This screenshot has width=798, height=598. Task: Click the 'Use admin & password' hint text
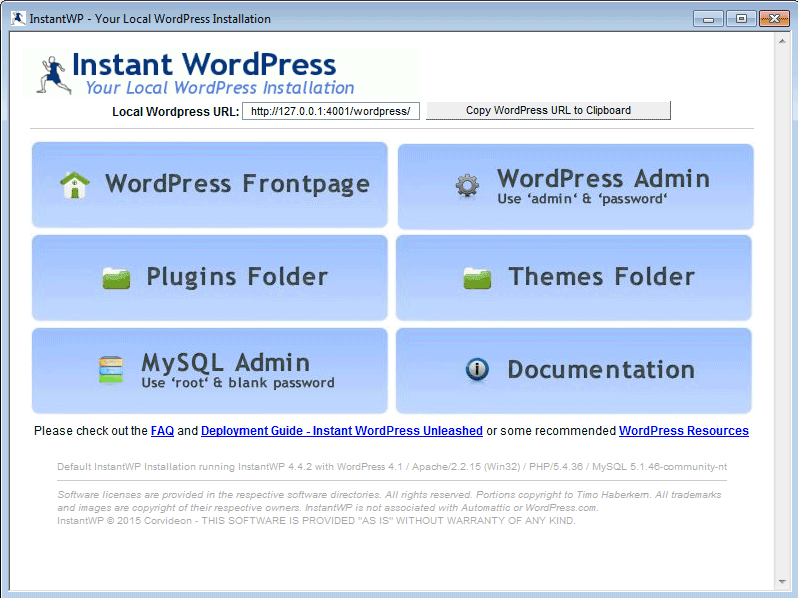(582, 199)
